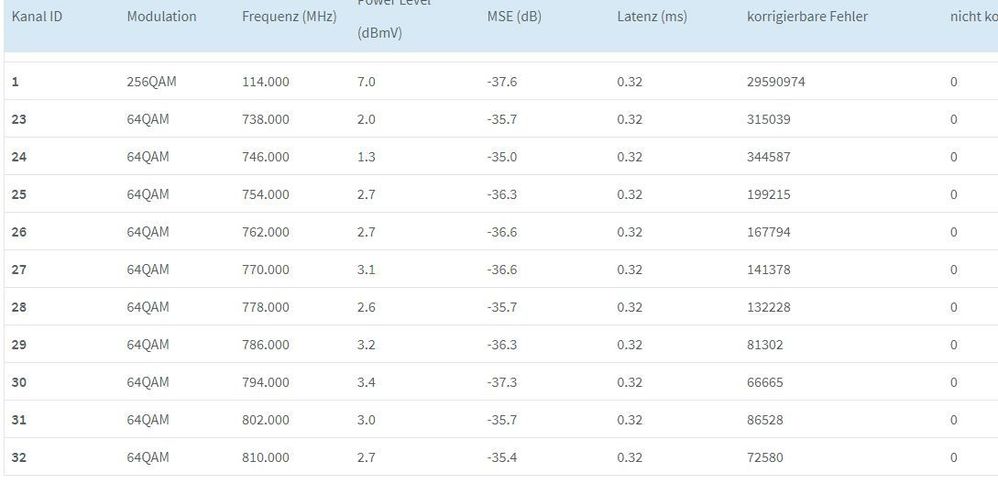
Task: Select the power level value 7.0
Action: pos(366,82)
